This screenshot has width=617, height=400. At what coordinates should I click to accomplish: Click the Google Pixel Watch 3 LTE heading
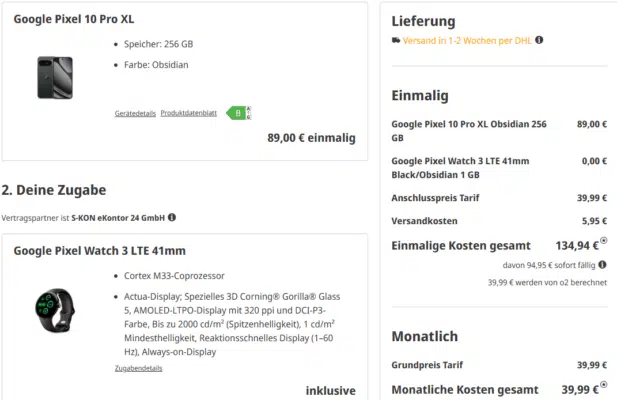[99, 251]
